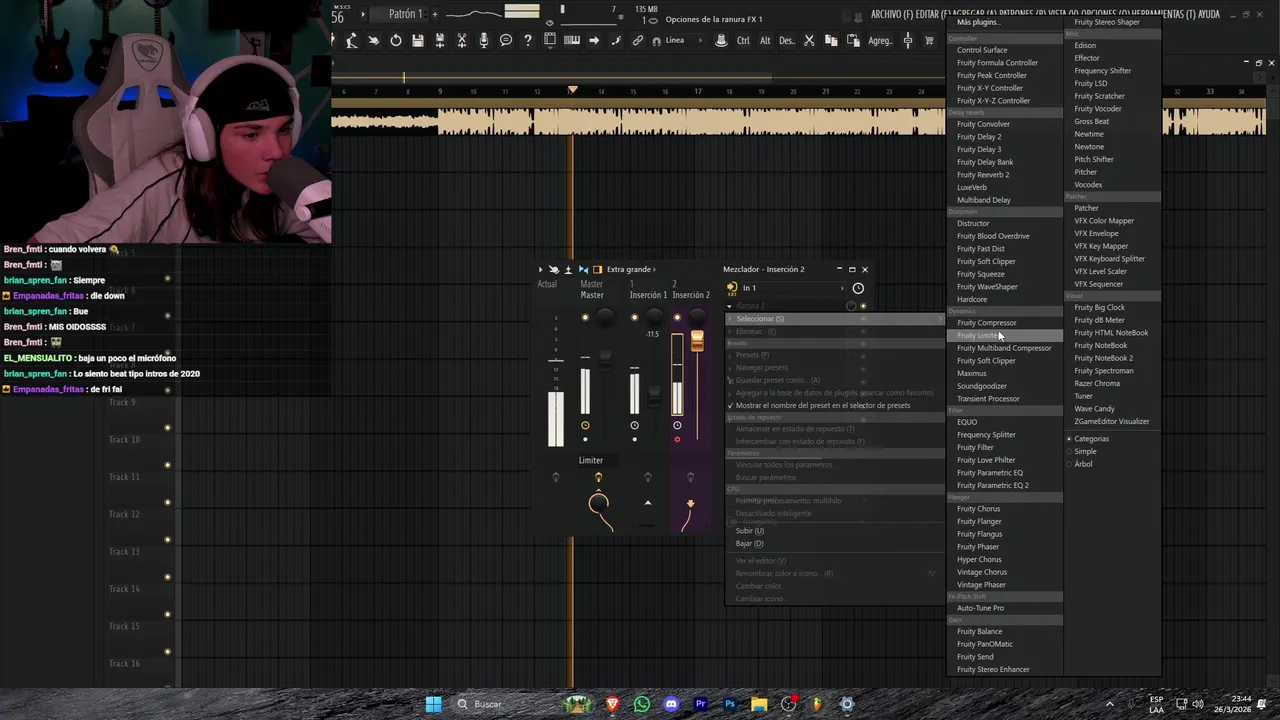Click the save project floppy icon
This screenshot has height=720, width=1280.
tap(418, 40)
